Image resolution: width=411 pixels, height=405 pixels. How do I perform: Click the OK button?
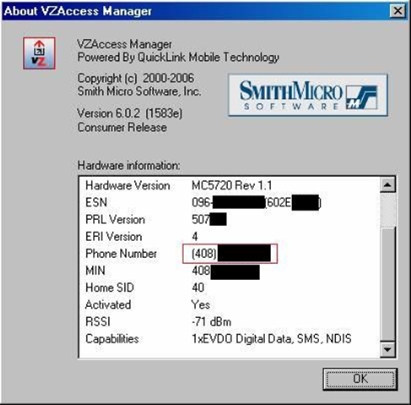[360, 379]
